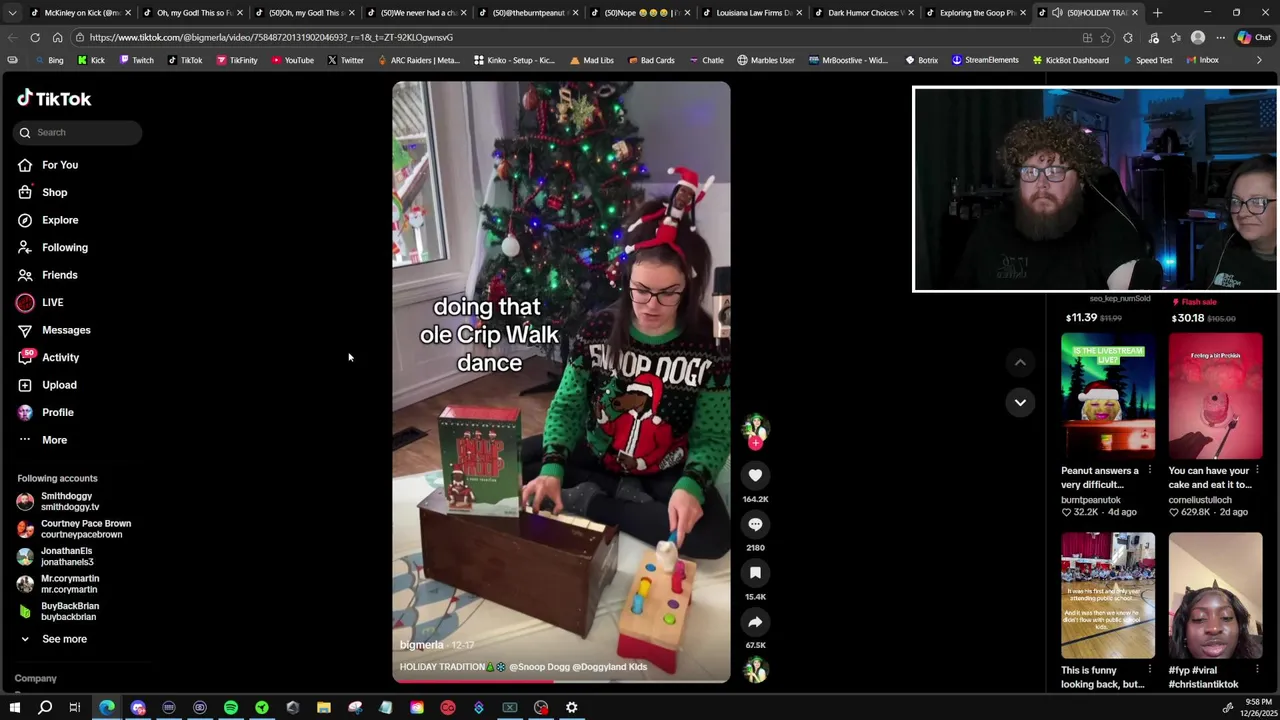1280x720 pixels.
Task: Switch to Louisiana Law Firms tab
Action: pyautogui.click(x=750, y=13)
